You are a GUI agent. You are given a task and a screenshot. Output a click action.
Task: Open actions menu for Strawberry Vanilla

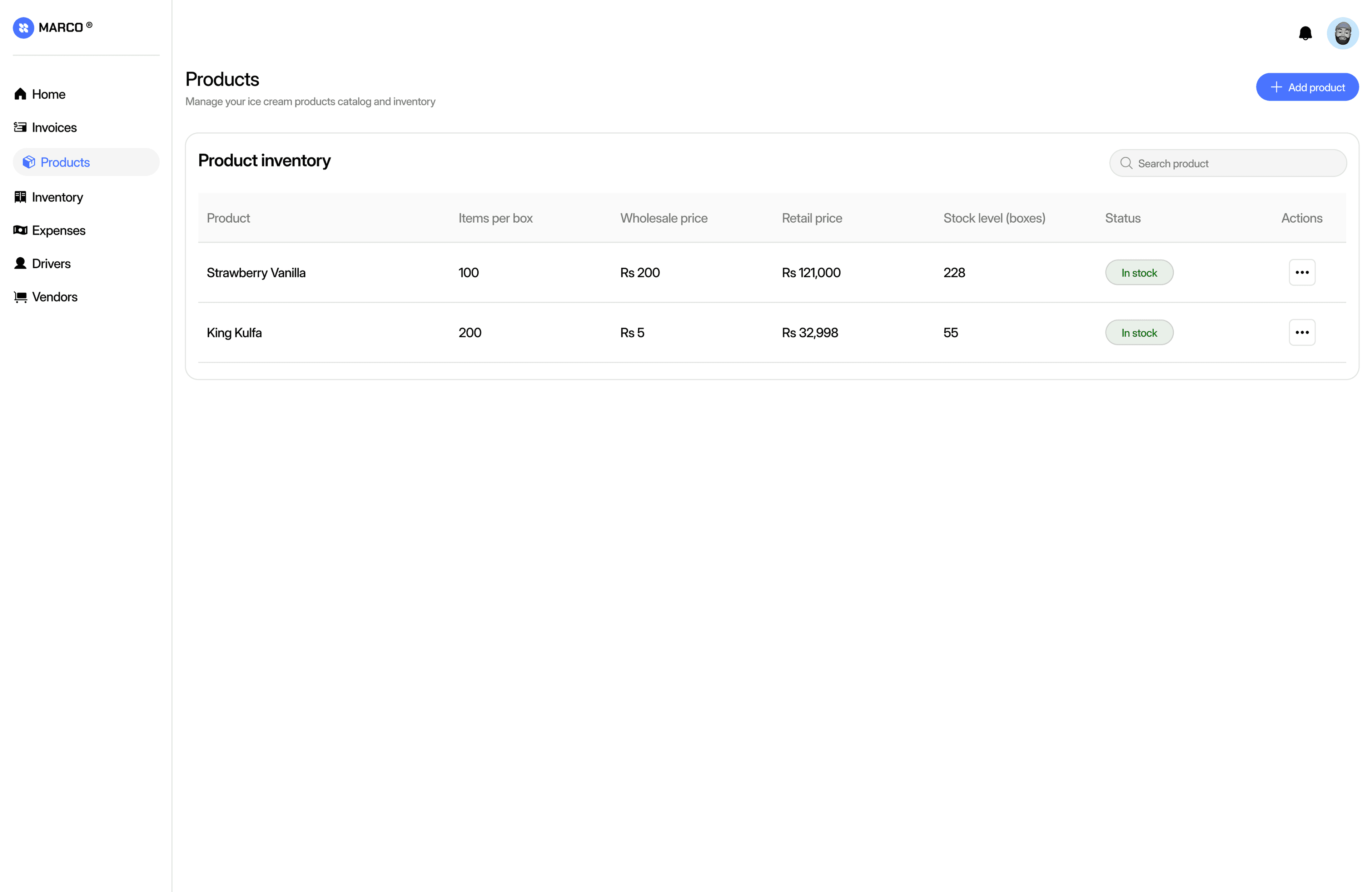point(1302,272)
